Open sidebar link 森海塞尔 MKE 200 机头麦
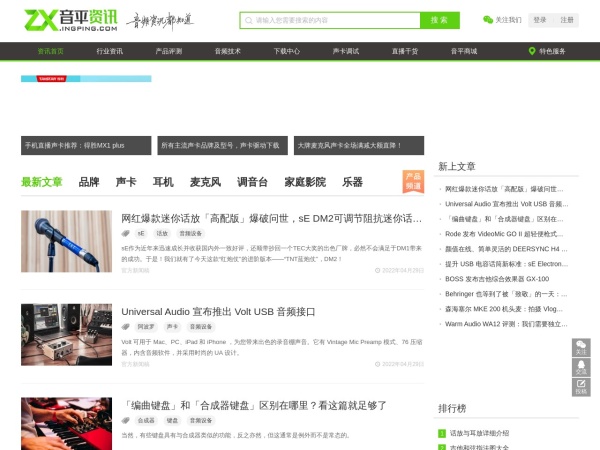Viewport: 600px width, 450px height. [504, 309]
